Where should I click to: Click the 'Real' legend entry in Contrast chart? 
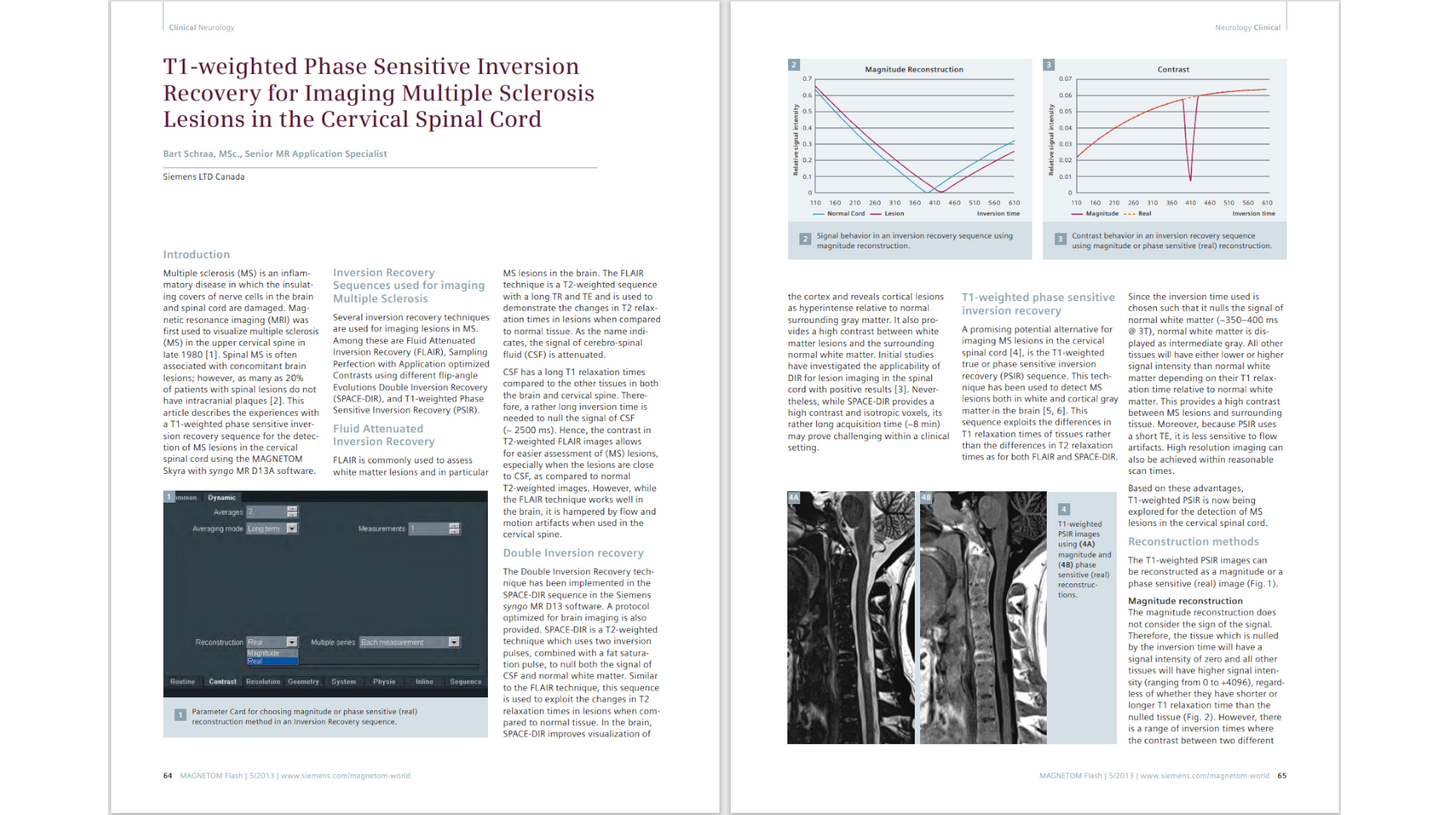click(x=1137, y=213)
